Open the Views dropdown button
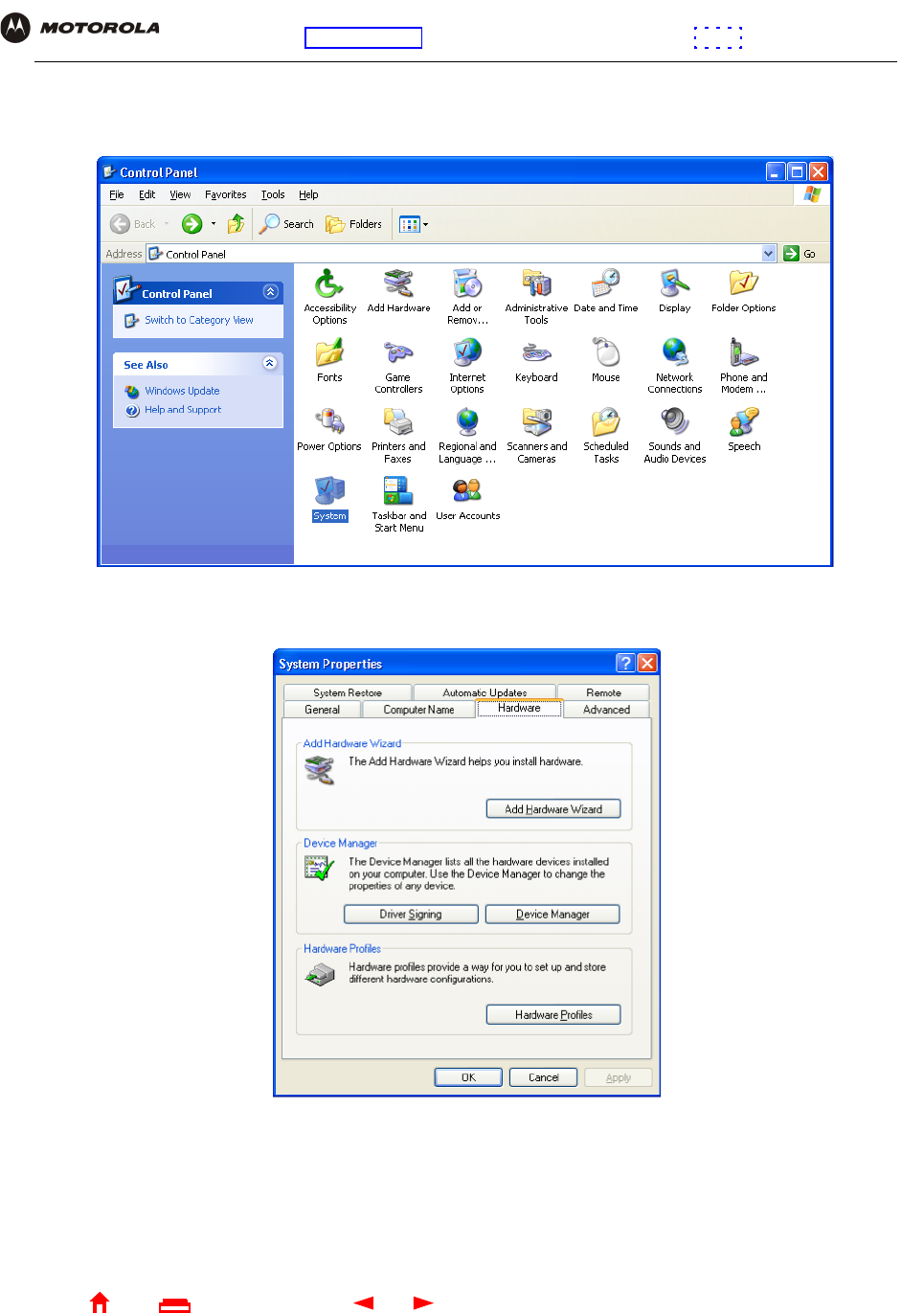The height and width of the screenshot is (1313, 924). click(413, 224)
